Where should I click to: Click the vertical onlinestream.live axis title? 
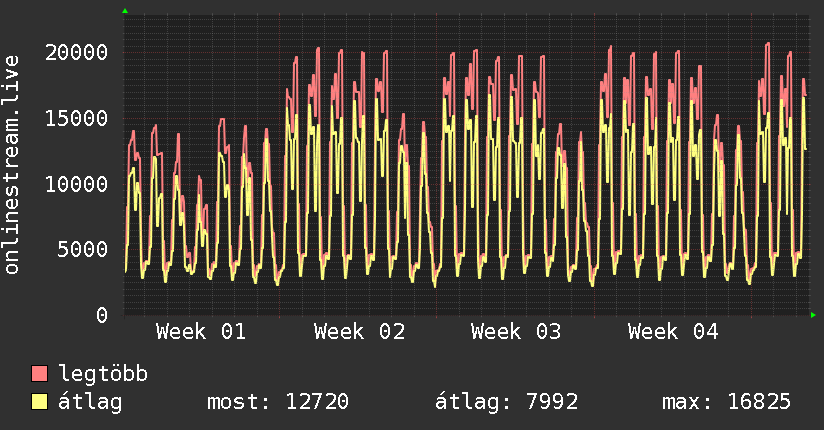point(12,164)
